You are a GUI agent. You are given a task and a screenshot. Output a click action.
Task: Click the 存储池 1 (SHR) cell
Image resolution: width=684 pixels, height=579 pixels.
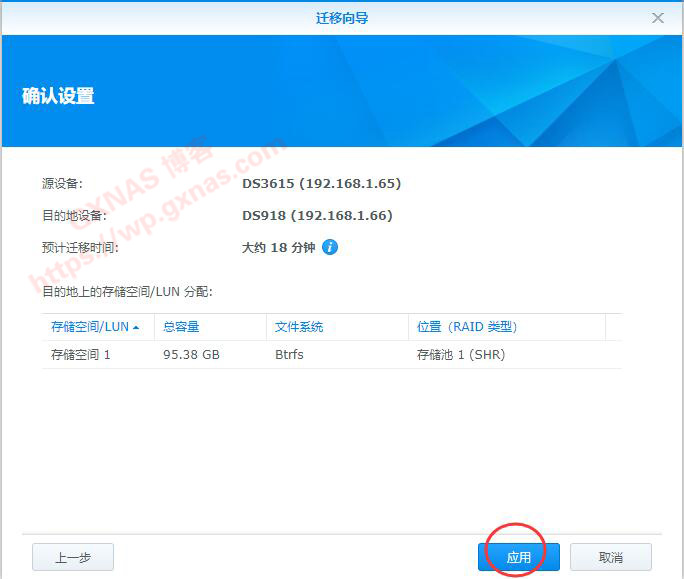pos(461,354)
